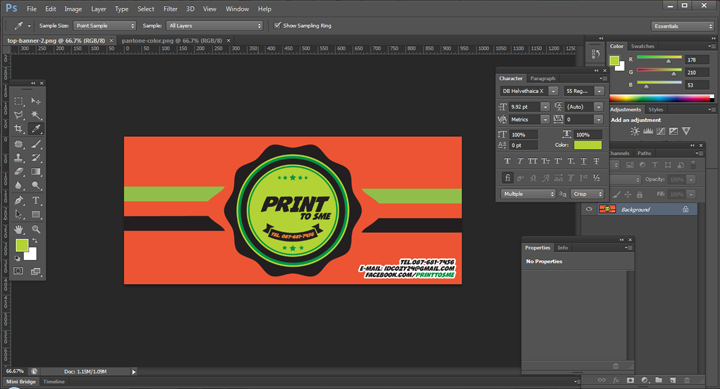The width and height of the screenshot is (720, 389).
Task: Click the Character panel text Color swatch
Action: coord(588,145)
